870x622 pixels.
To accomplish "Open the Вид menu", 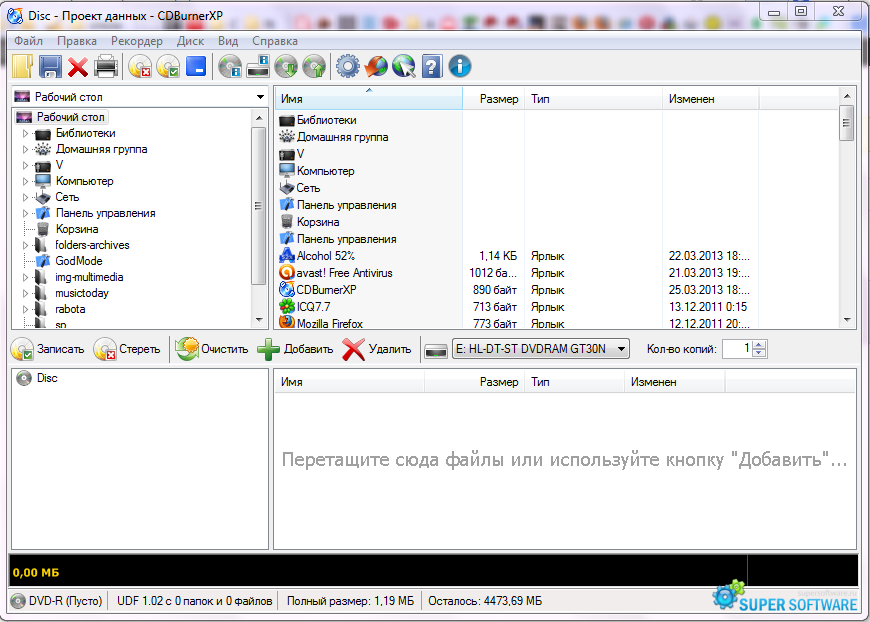I will point(228,41).
